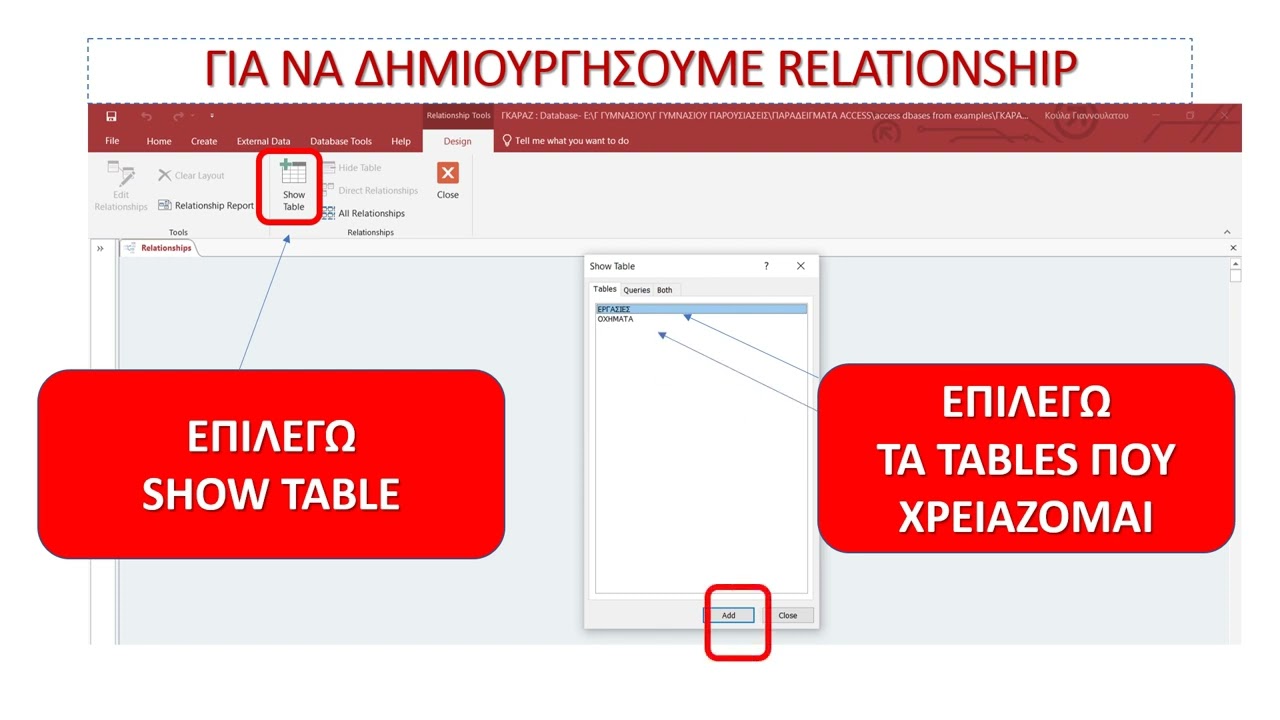Click the orange Close ribbon button
Viewport: 1280px width, 720px height.
pyautogui.click(x=448, y=181)
